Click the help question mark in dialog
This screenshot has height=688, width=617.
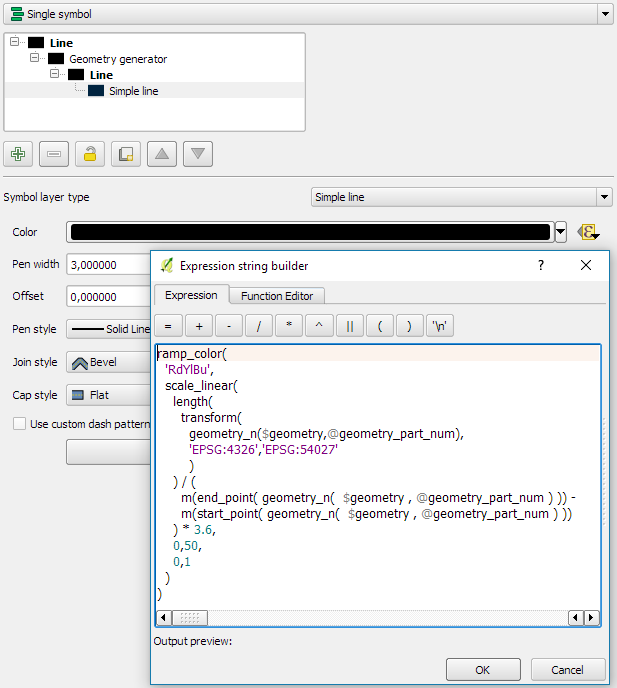point(541,265)
